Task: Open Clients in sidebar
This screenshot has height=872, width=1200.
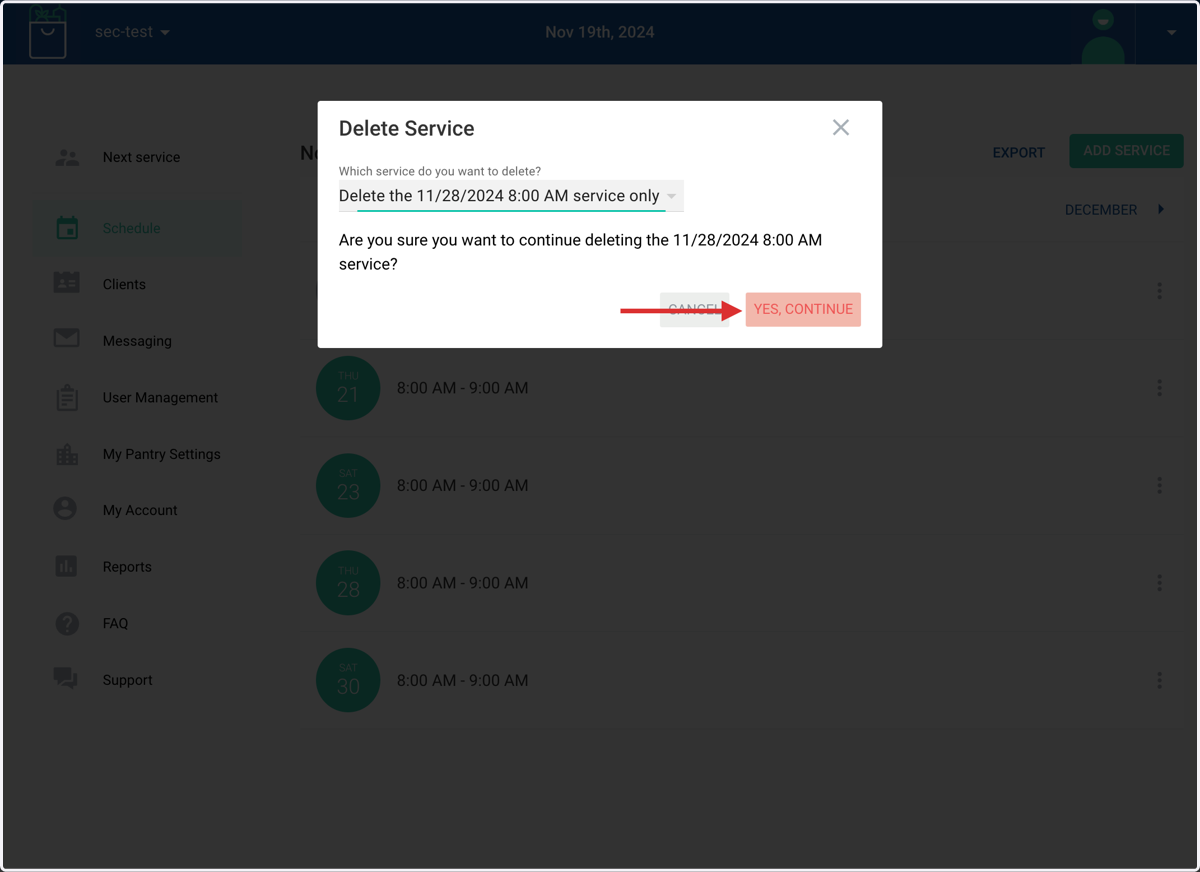Action: (124, 284)
